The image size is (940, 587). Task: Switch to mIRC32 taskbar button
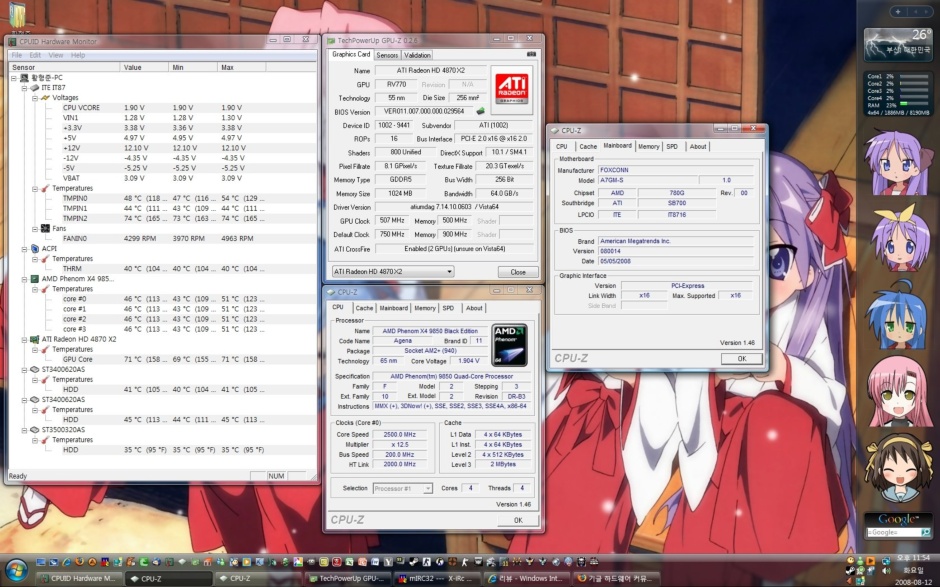pyautogui.click(x=437, y=579)
